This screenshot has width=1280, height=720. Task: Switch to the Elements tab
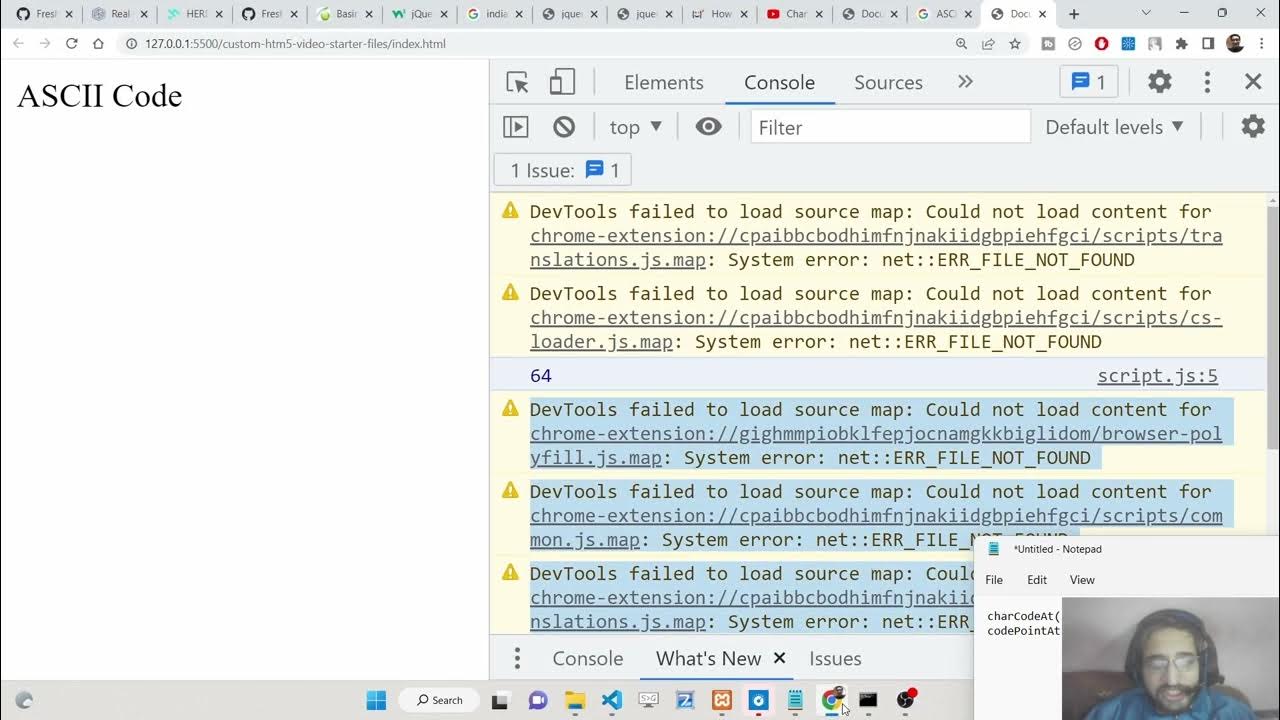[x=663, y=82]
